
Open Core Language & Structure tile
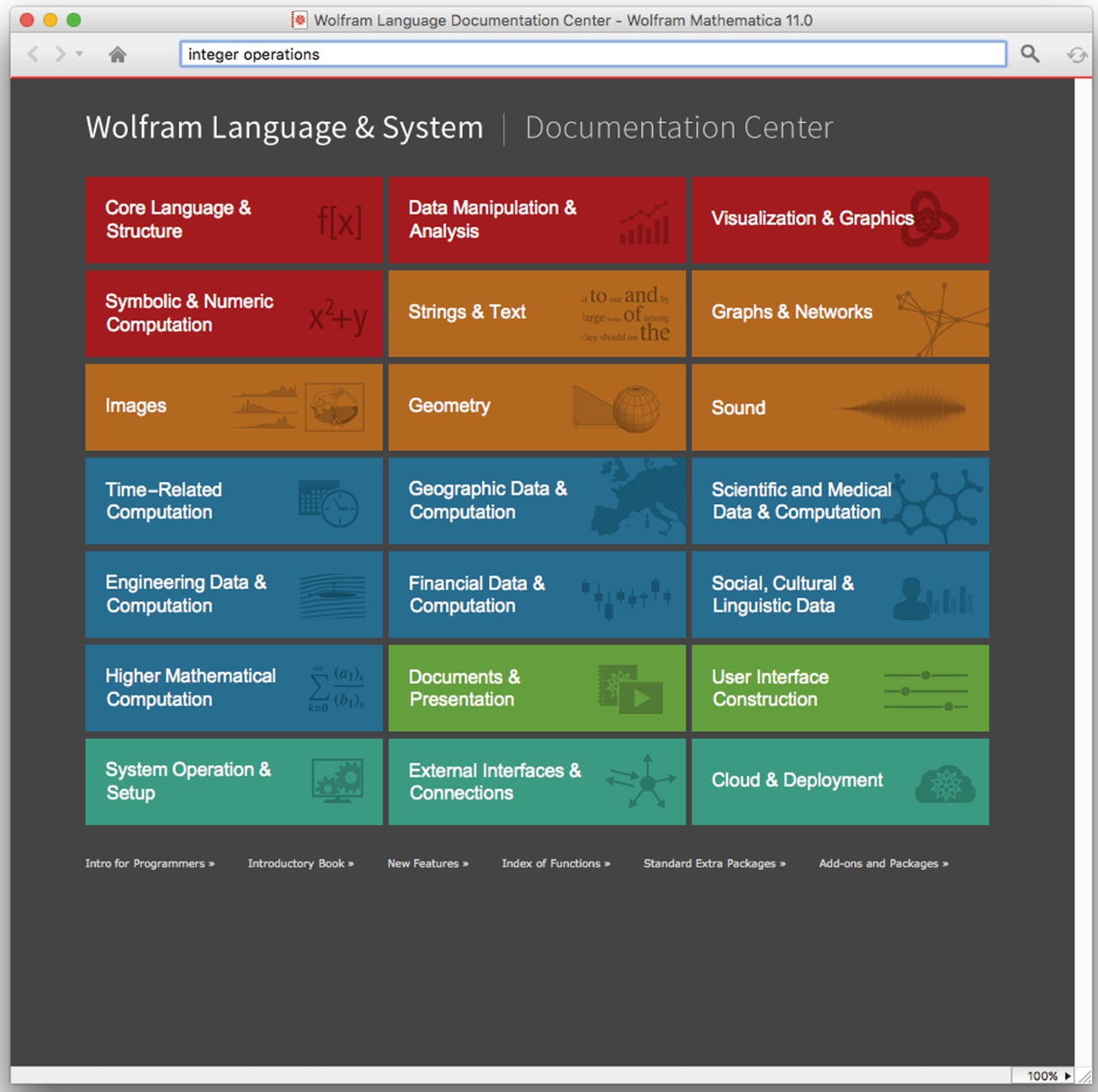click(x=234, y=220)
